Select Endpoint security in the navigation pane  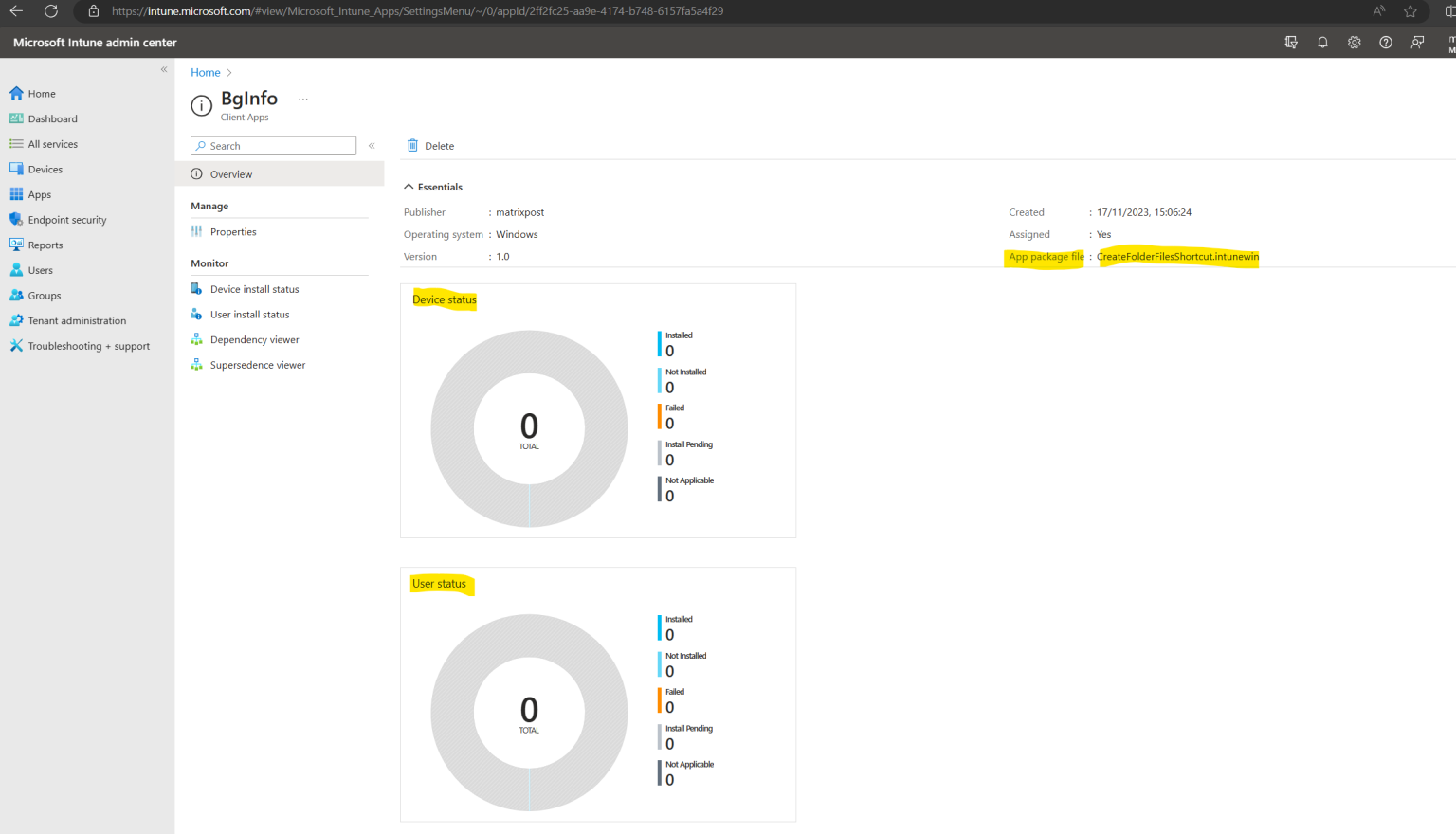[x=68, y=219]
